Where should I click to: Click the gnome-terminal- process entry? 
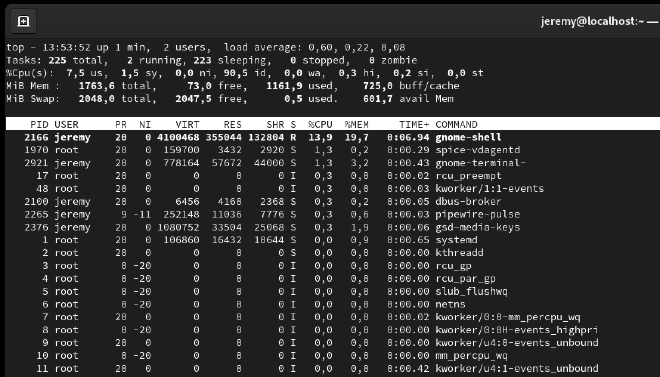[x=481, y=163]
